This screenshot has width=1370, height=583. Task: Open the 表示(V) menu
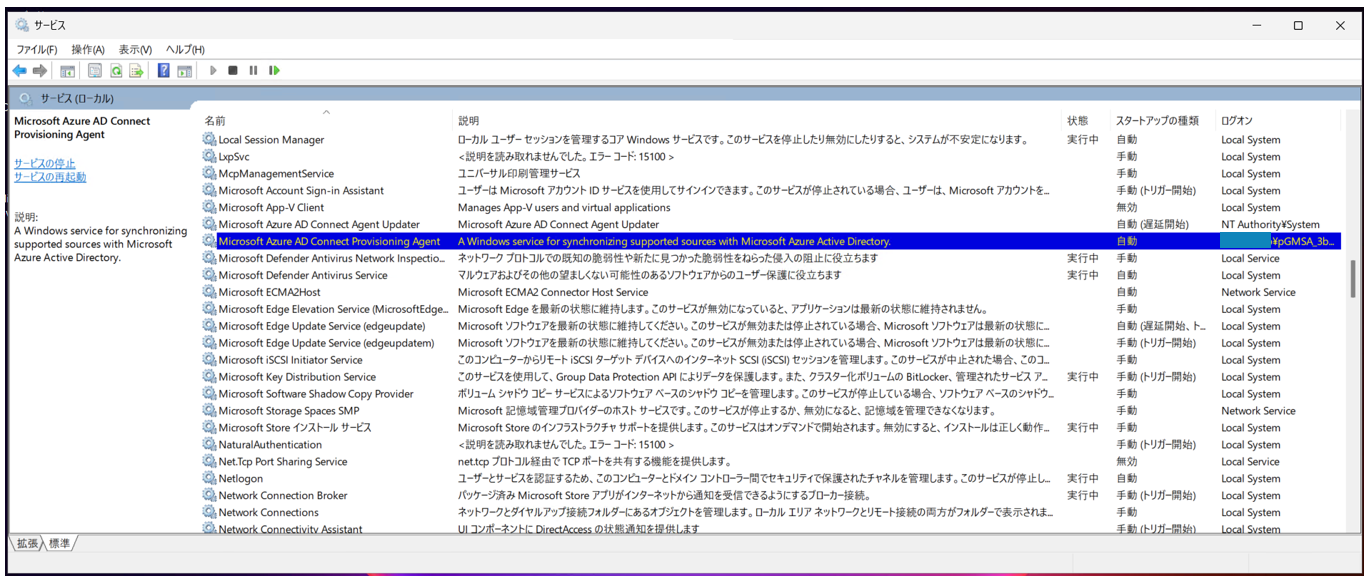[135, 49]
